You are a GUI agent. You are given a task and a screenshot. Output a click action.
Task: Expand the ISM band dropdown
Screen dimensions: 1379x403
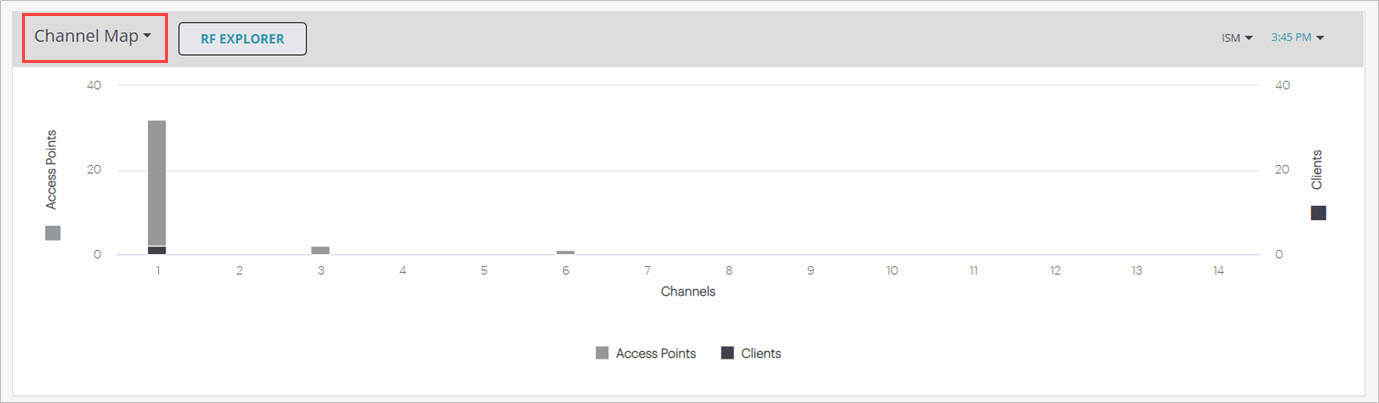[x=1236, y=38]
